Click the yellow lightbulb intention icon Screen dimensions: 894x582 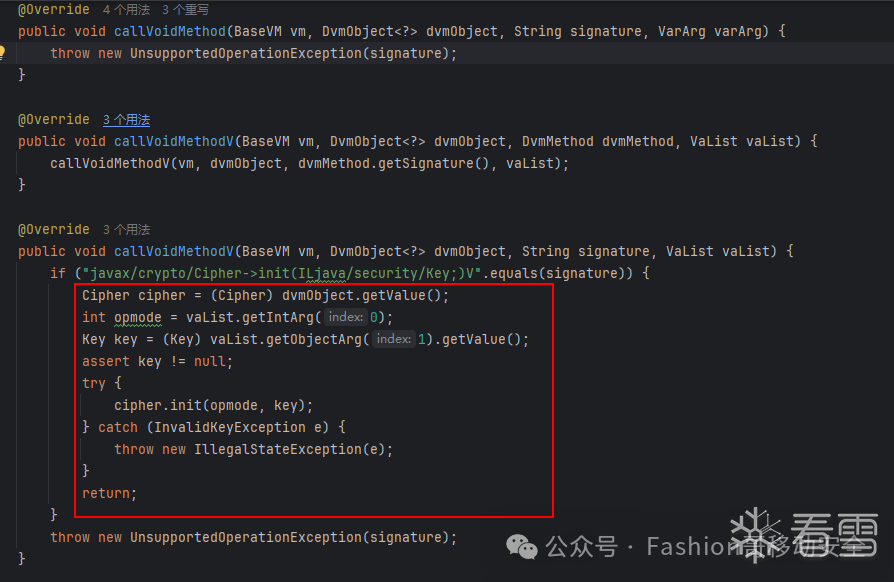click(2, 52)
